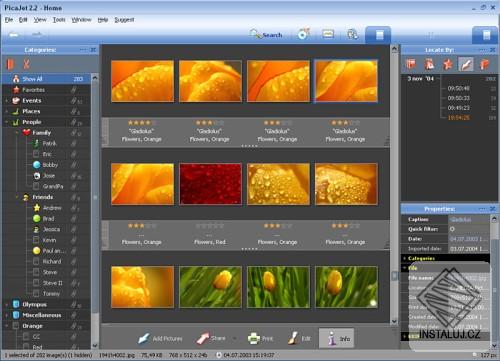Click the Events category icon
This screenshot has width=500, height=361.
[16, 100]
